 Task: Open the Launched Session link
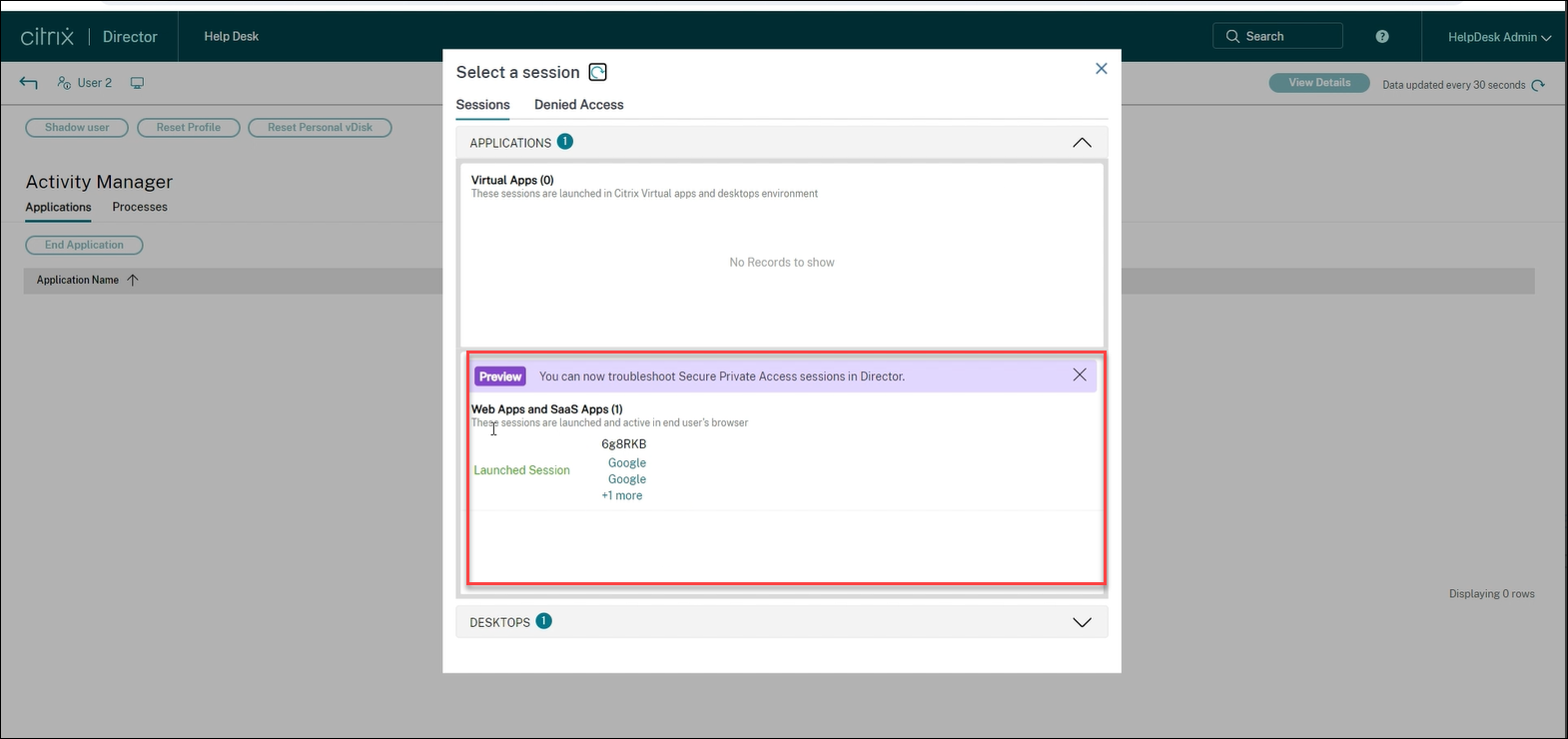[x=522, y=470]
